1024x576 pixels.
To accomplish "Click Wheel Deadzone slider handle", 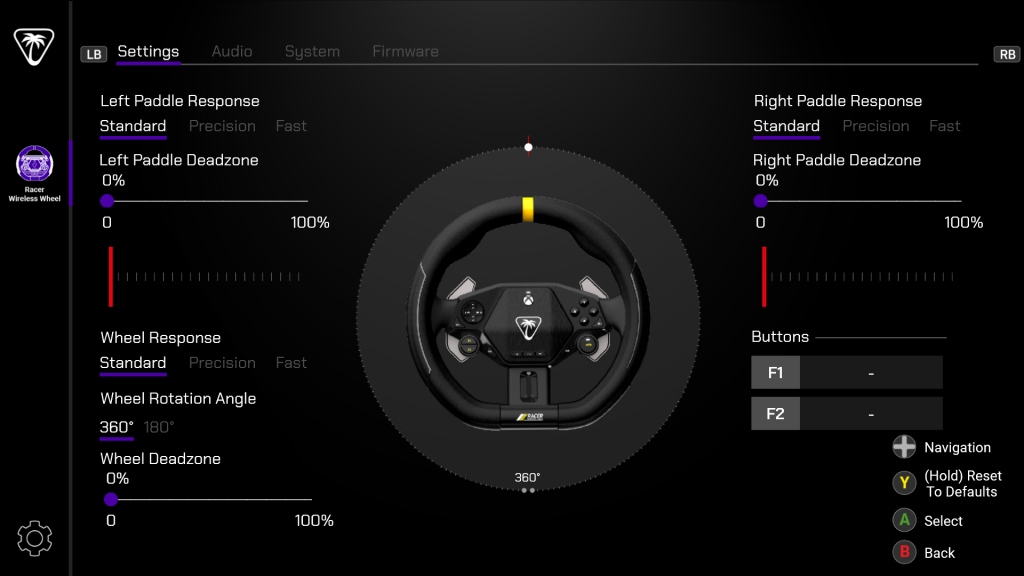I will coord(111,500).
